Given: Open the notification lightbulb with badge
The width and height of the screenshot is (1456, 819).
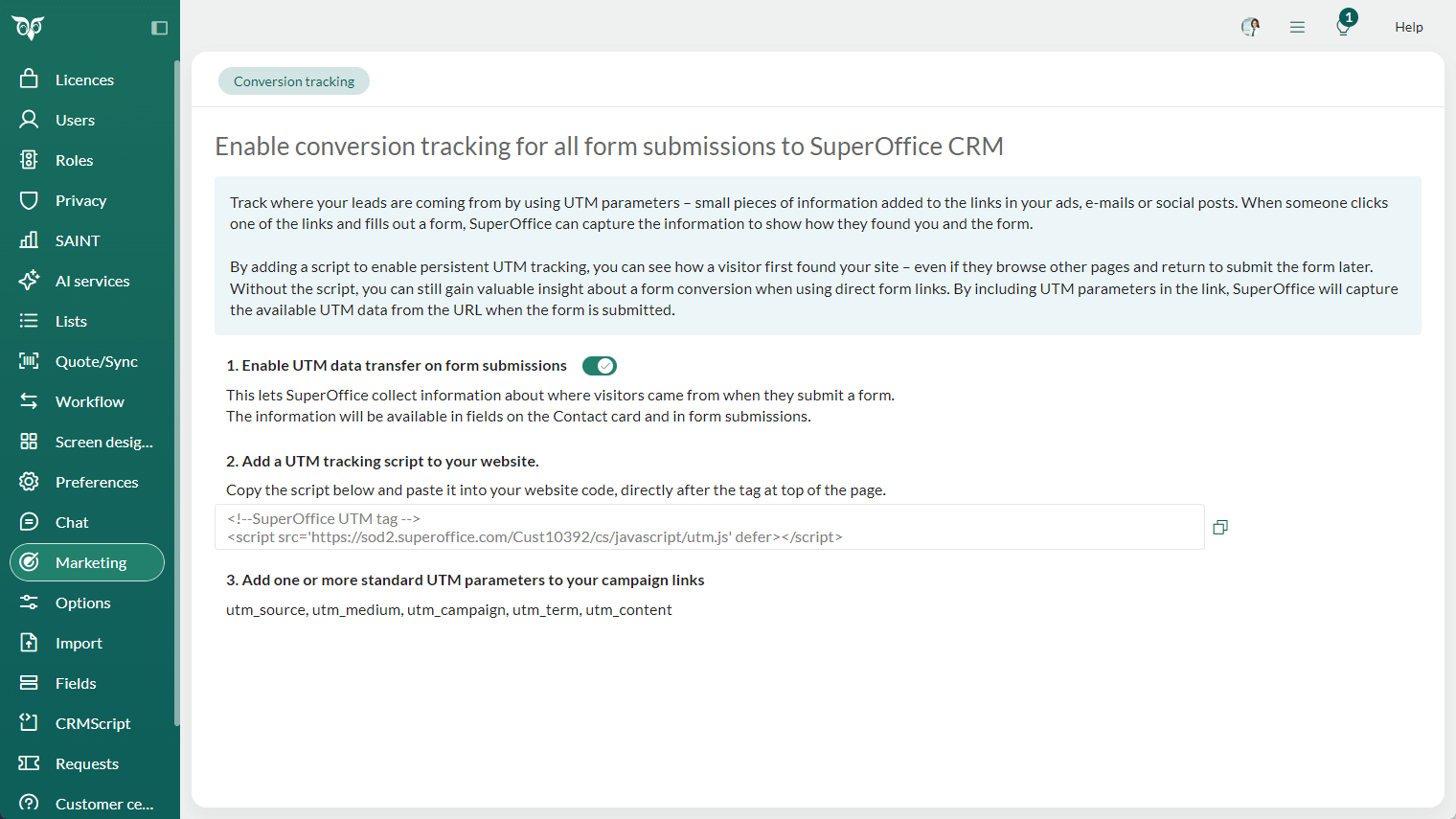Looking at the screenshot, I should (x=1342, y=27).
